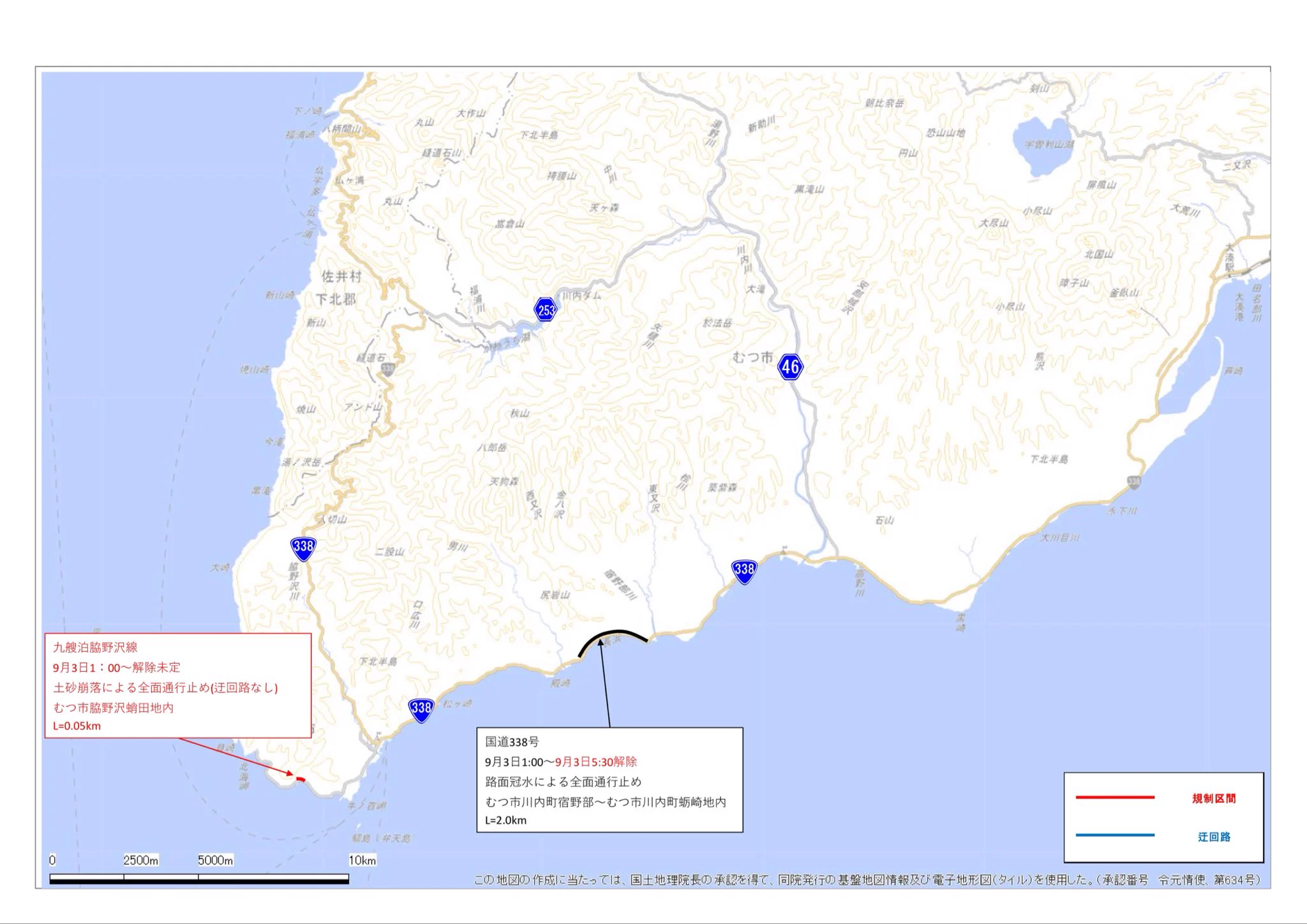The image size is (1307, 924).
Task: Click the 0 label on the scale bar
Action: 52,860
